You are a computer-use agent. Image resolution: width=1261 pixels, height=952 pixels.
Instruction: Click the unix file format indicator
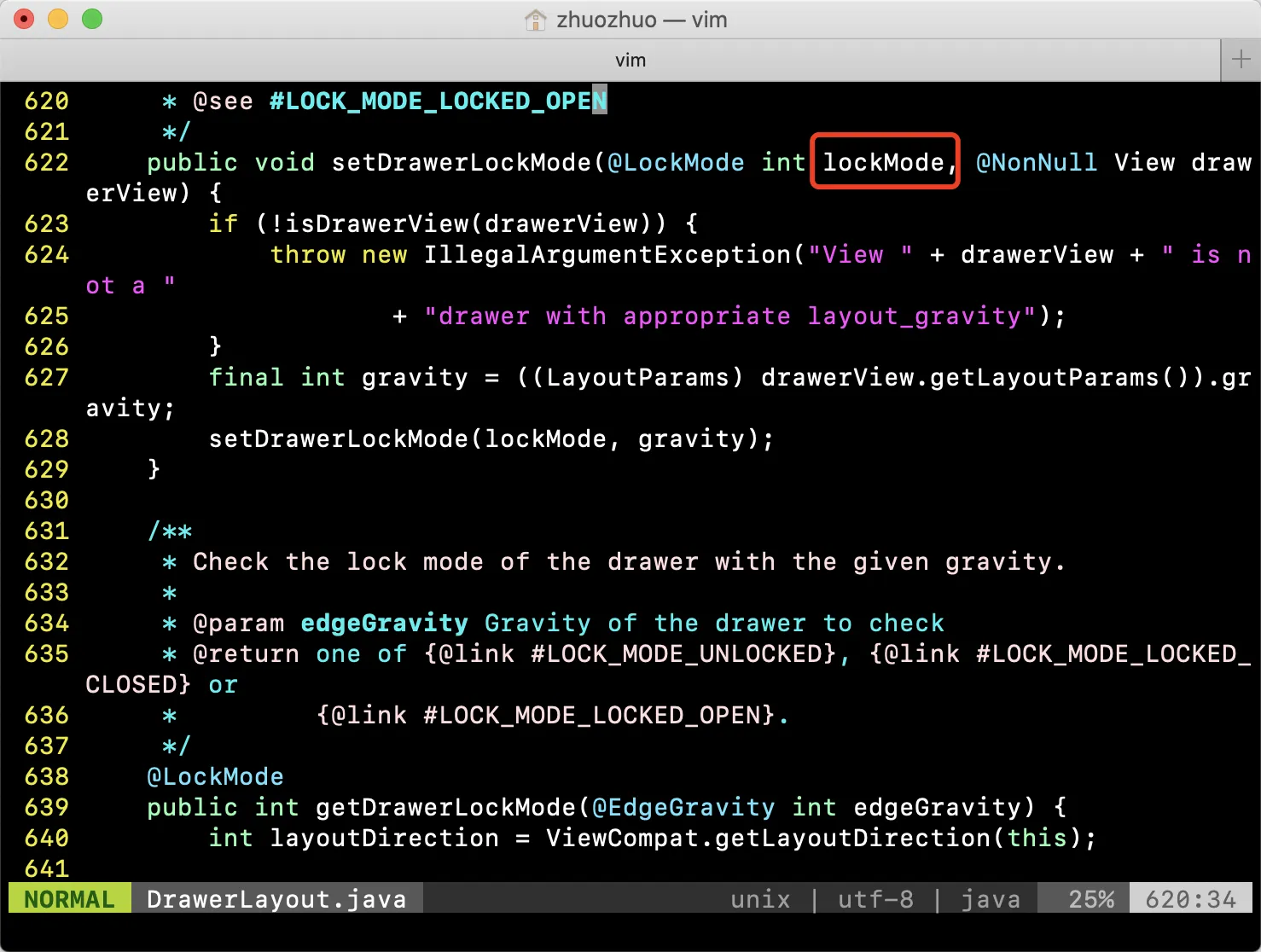(x=760, y=899)
